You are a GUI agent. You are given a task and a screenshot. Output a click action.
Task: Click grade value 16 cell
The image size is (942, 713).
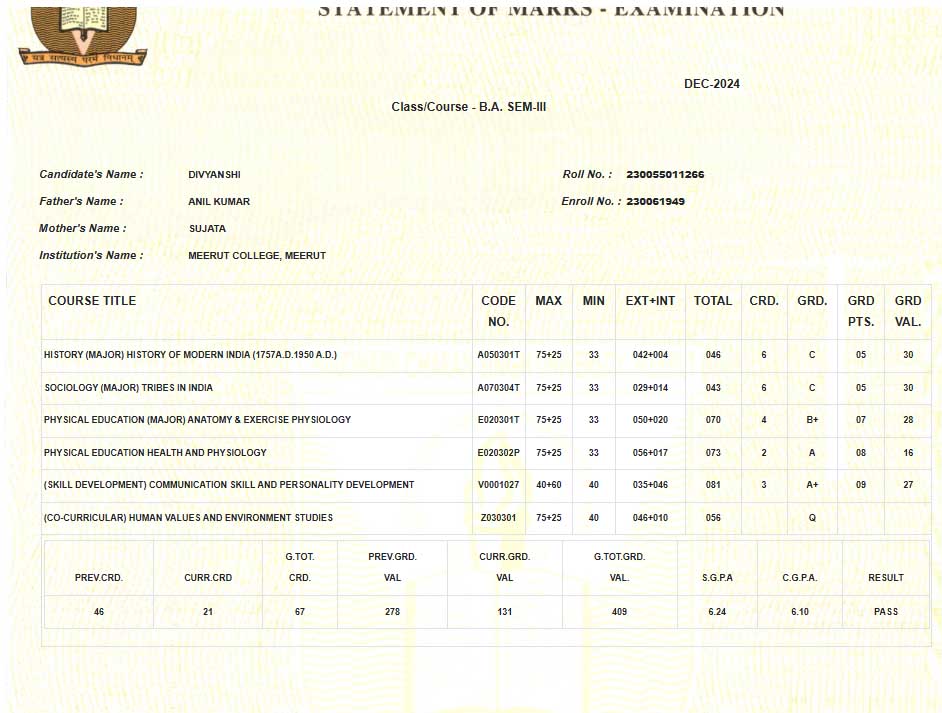pos(908,453)
